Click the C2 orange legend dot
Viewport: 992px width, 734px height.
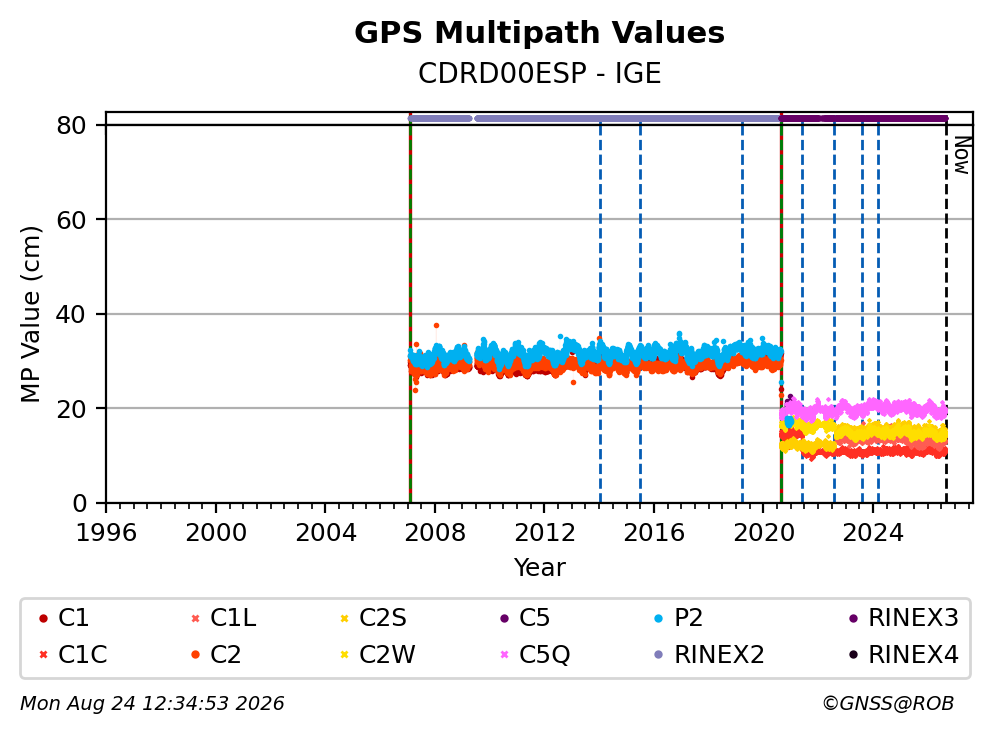point(195,654)
